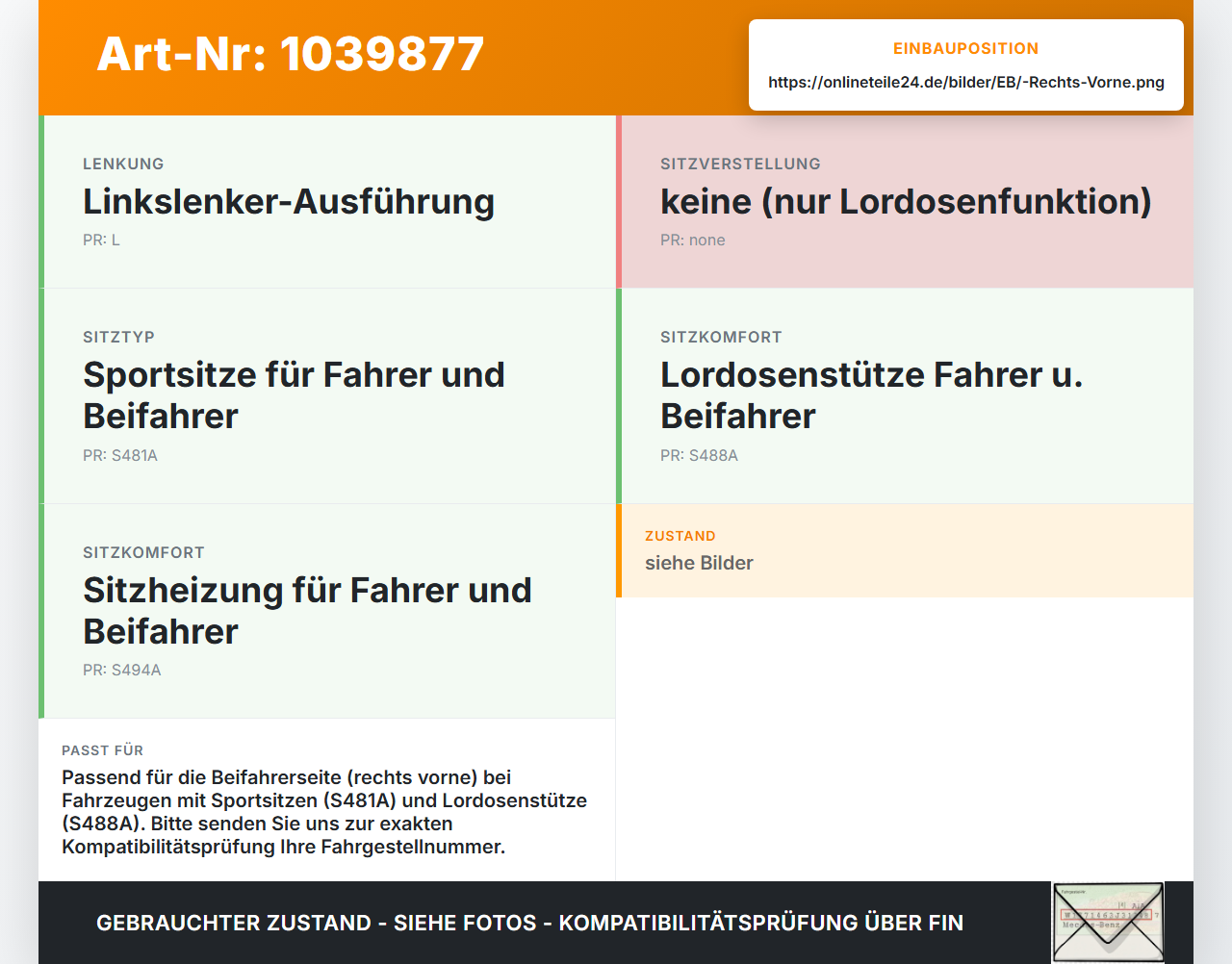Image resolution: width=1232 pixels, height=964 pixels.
Task: Click the Zustand 'siehe Bilder' box
Action: (x=905, y=550)
